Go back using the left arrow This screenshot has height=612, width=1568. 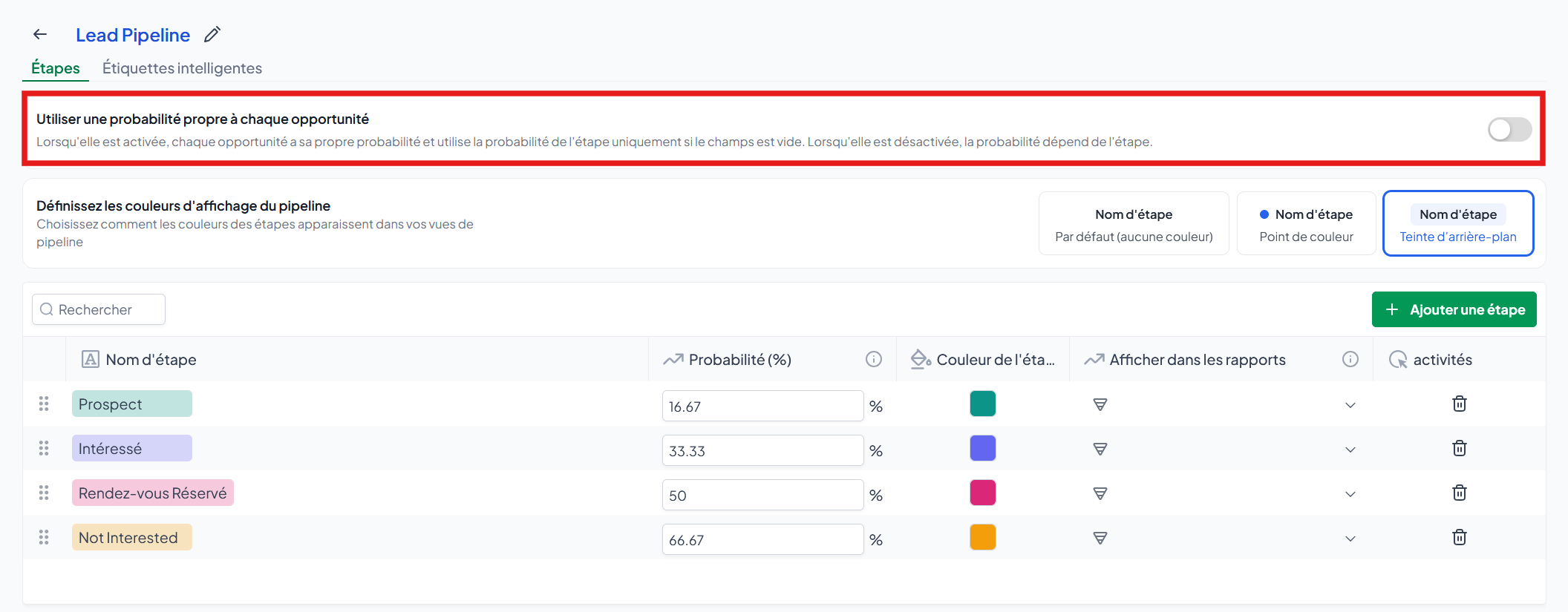click(x=40, y=34)
